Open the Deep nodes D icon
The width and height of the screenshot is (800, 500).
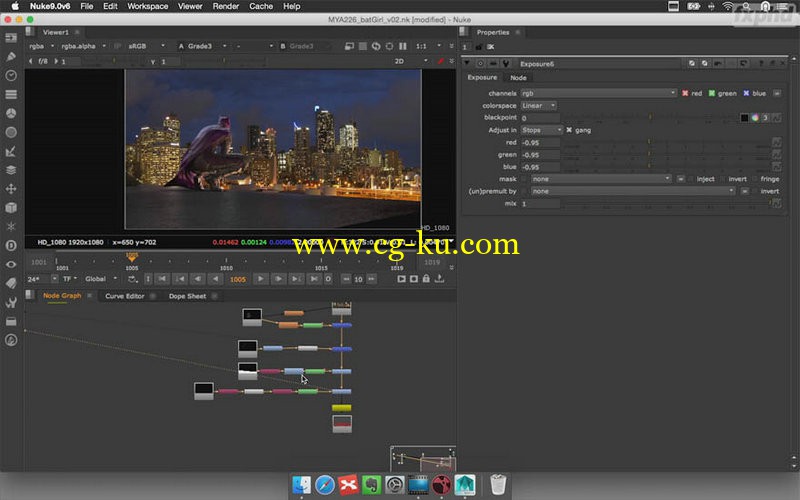pos(11,245)
